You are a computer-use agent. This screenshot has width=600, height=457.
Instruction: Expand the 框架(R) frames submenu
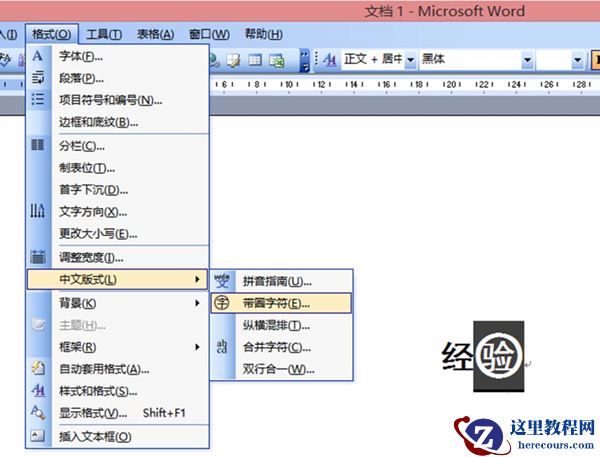(117, 347)
